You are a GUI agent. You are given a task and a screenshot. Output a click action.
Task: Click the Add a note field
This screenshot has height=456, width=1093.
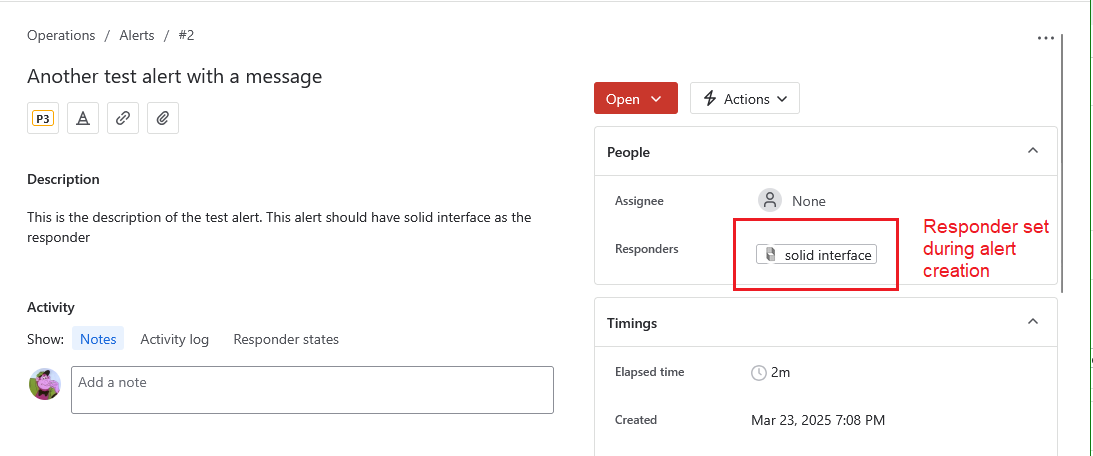coord(312,390)
